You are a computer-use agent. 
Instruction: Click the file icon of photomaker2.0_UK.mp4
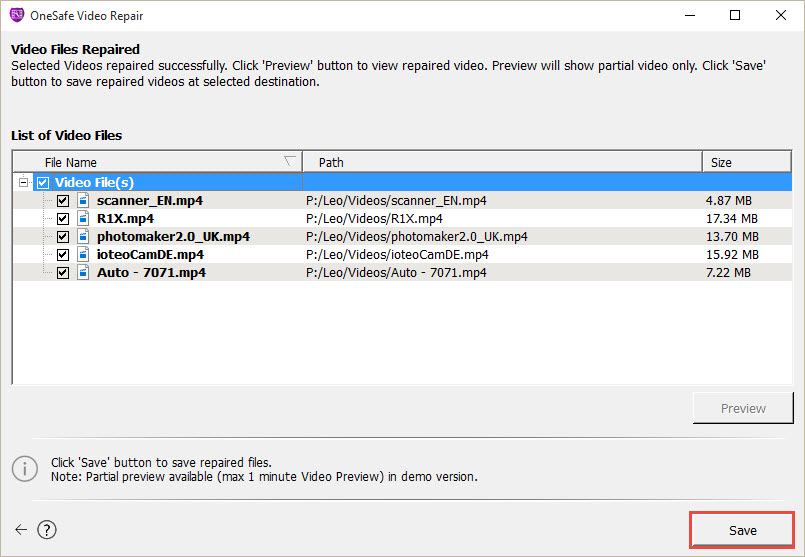coord(83,236)
